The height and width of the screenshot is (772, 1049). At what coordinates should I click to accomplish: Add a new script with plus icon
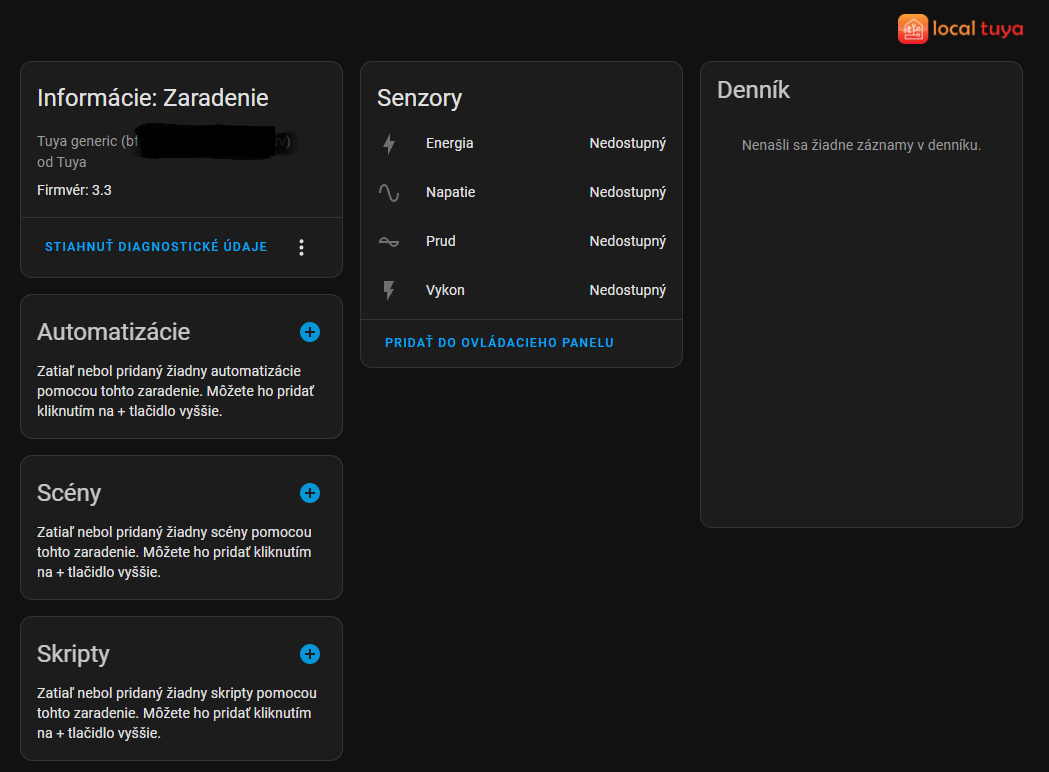tap(310, 654)
